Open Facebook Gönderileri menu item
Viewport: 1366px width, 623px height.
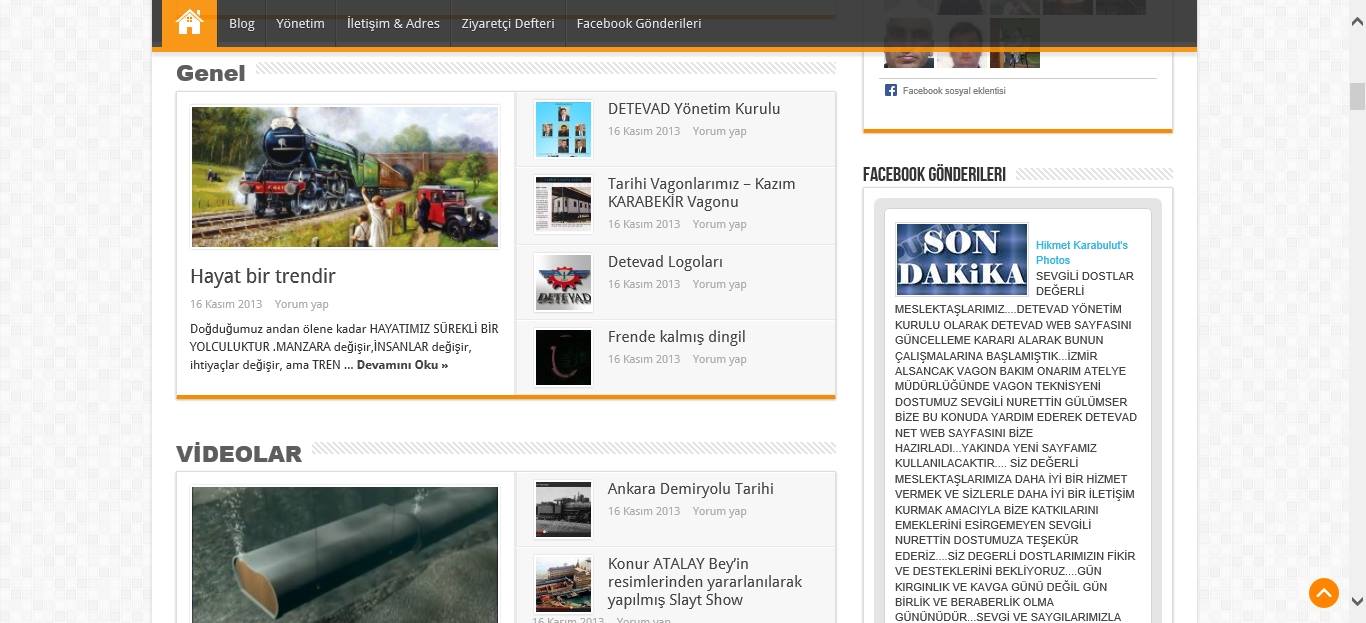pos(639,23)
